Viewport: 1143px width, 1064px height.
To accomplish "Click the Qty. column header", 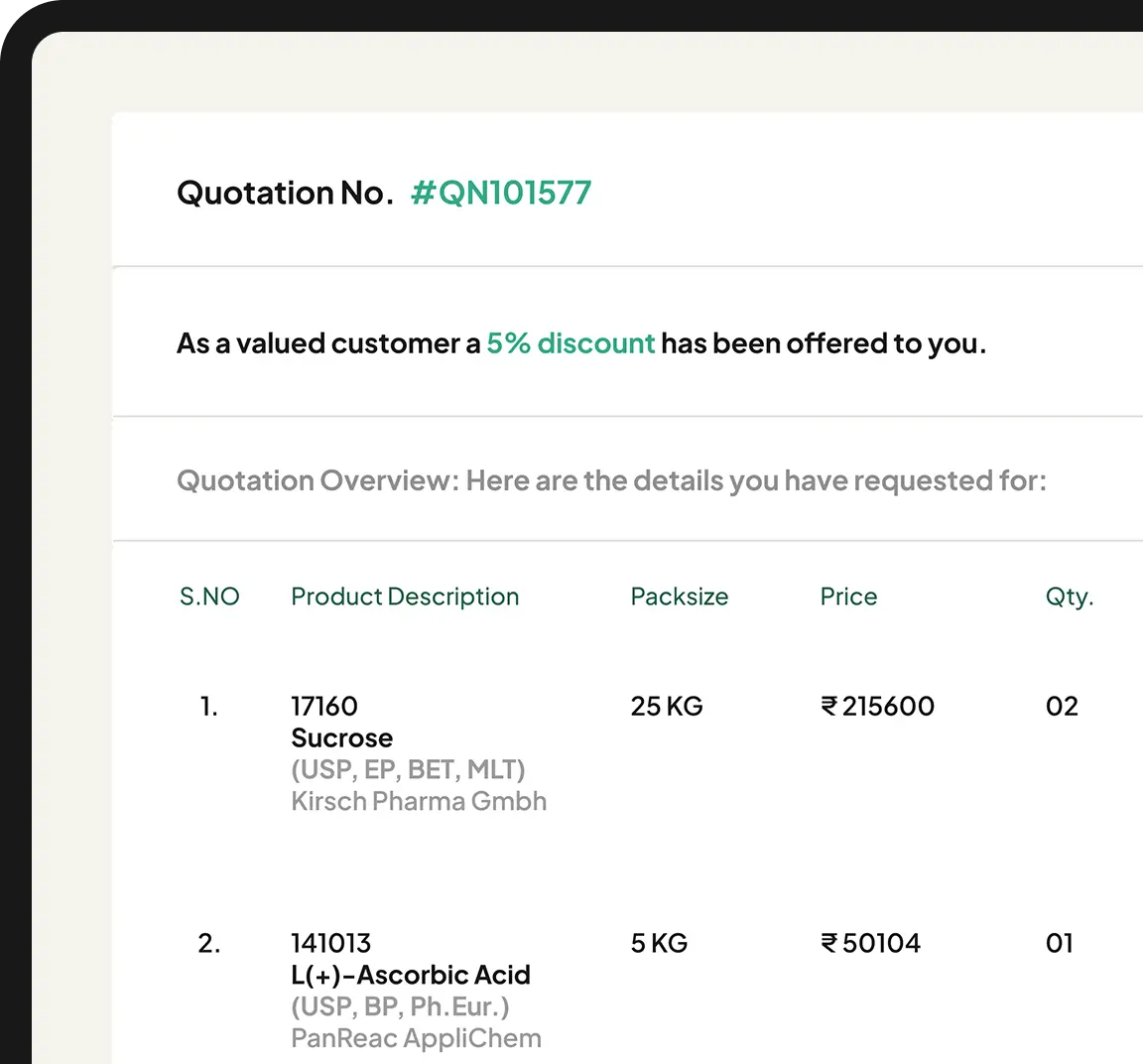I will [1069, 597].
